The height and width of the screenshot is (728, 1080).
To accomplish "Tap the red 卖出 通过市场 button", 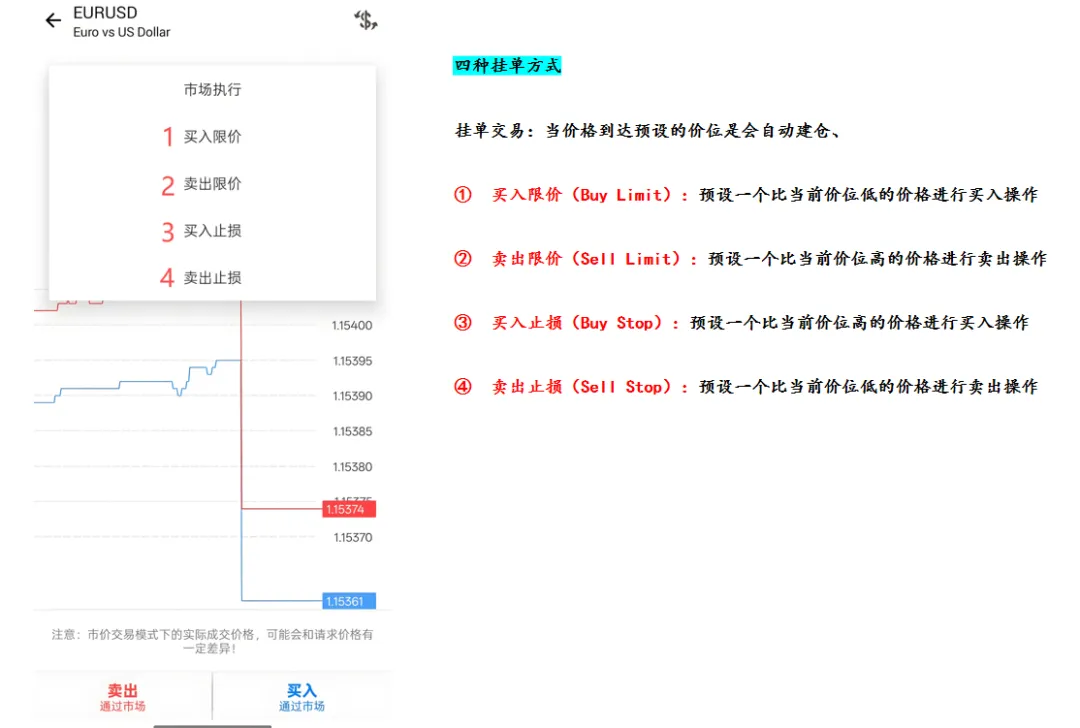I will click(123, 697).
